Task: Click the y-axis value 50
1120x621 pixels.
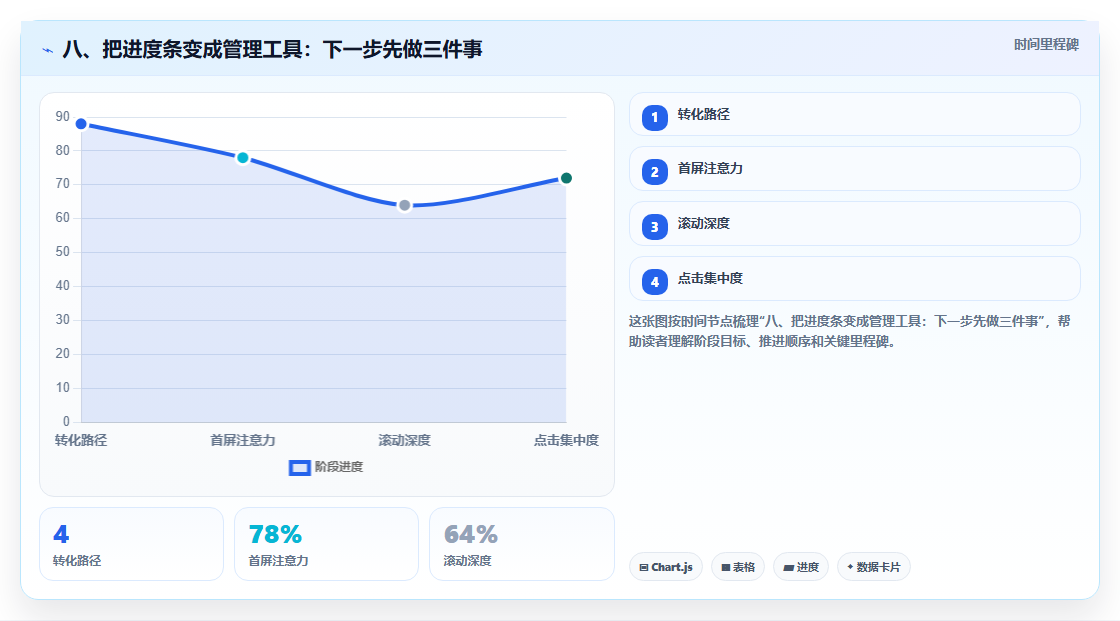Action: 63,252
